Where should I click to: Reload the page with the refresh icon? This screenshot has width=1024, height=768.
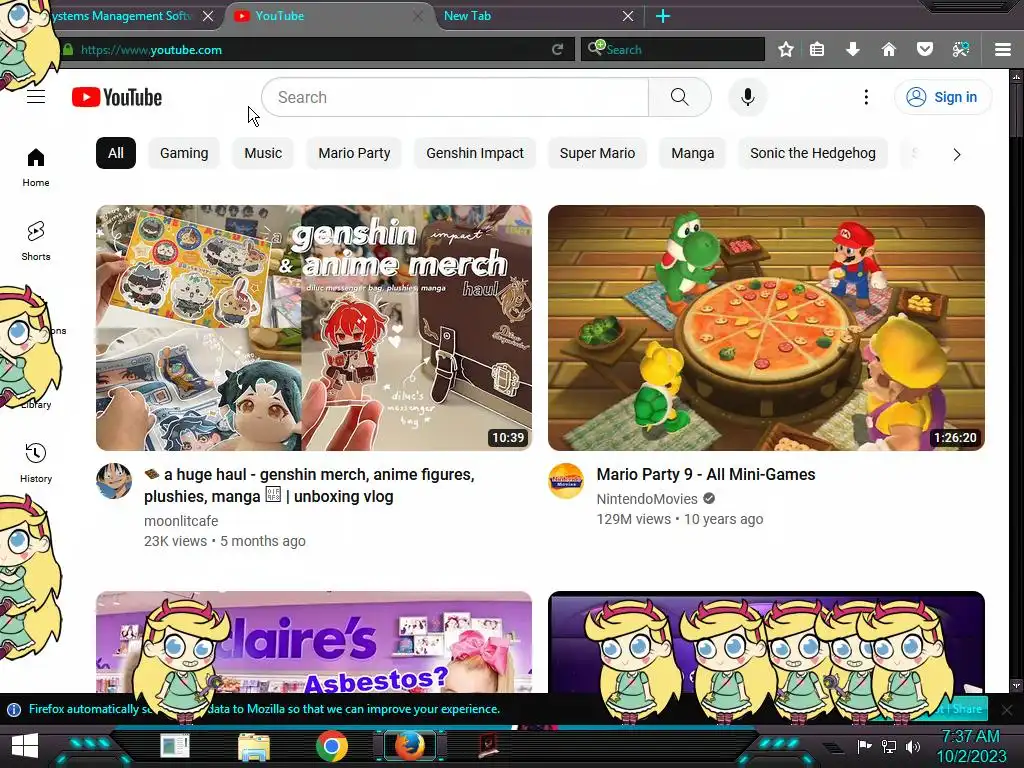pyautogui.click(x=558, y=50)
